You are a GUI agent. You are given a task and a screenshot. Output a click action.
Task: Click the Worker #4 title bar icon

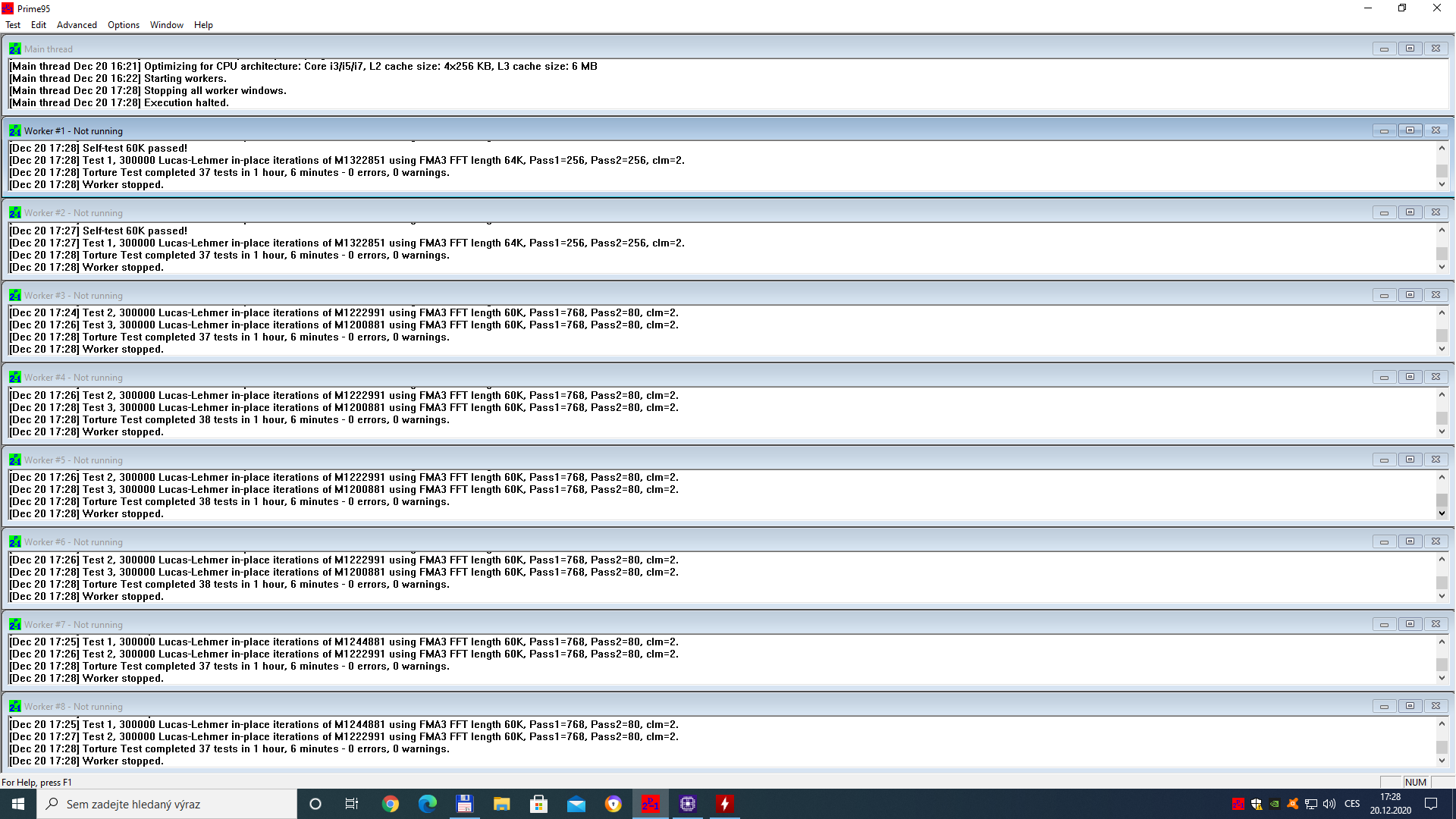click(14, 377)
